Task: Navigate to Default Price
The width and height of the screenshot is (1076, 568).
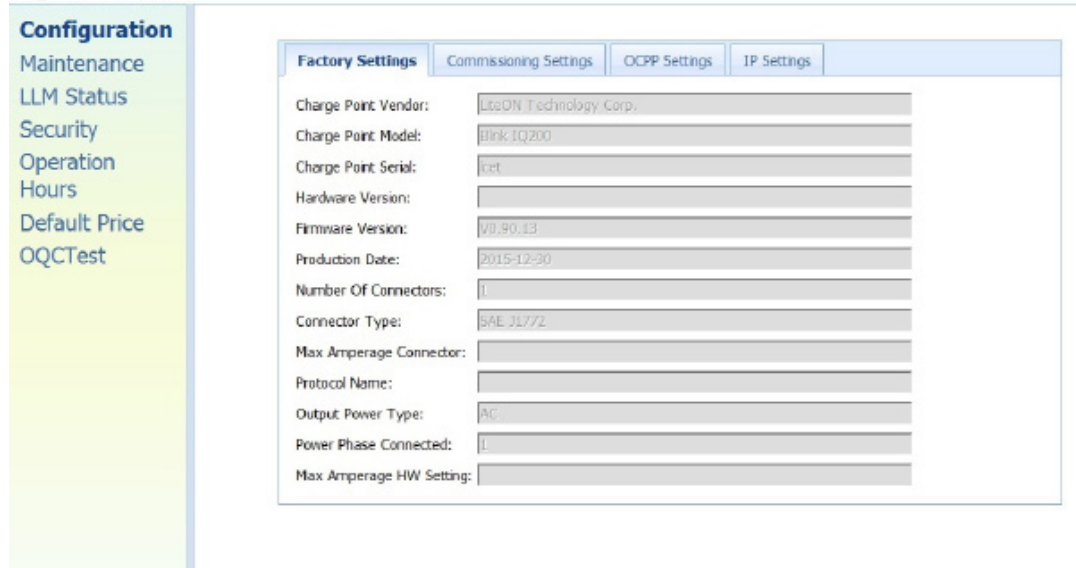Action: click(x=82, y=223)
